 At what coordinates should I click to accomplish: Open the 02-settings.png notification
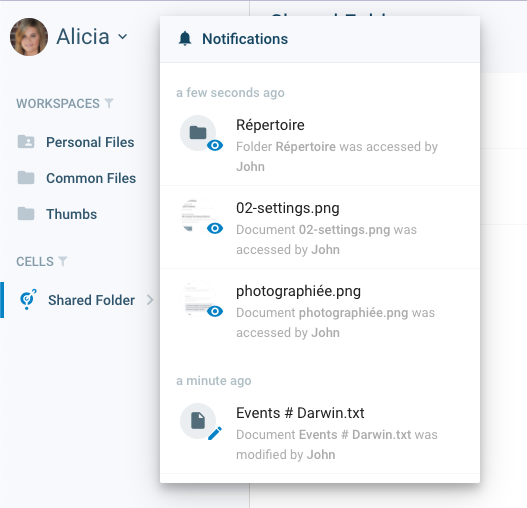click(x=320, y=227)
